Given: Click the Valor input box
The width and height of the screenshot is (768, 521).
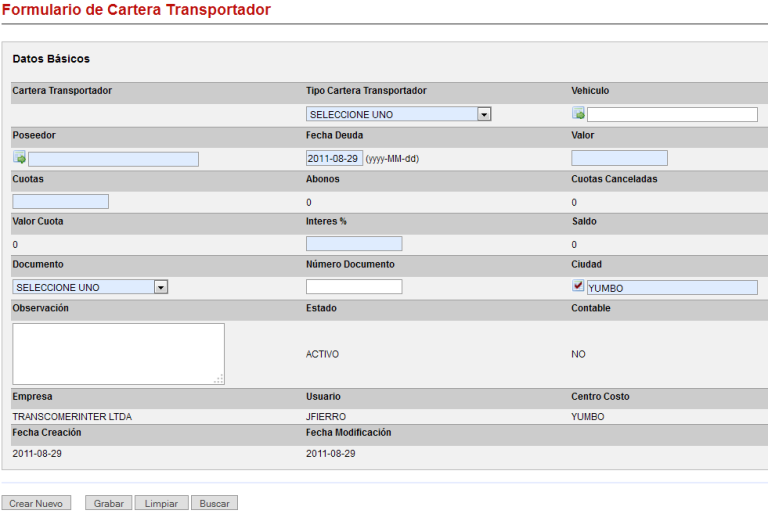Looking at the screenshot, I should [619, 158].
